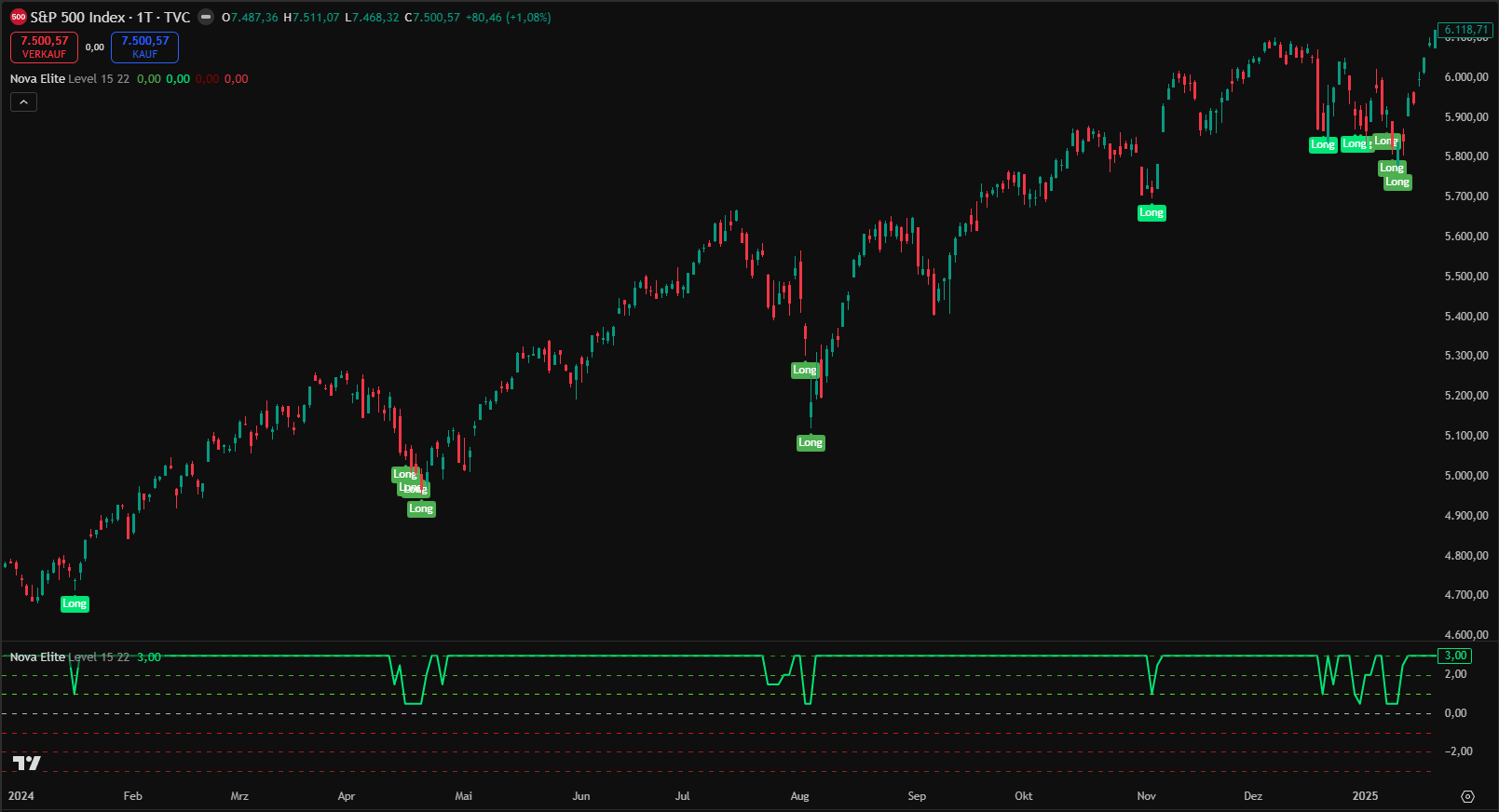This screenshot has width=1499, height=812.
Task: Select the Long signal label in January 2024
Action: [x=75, y=604]
